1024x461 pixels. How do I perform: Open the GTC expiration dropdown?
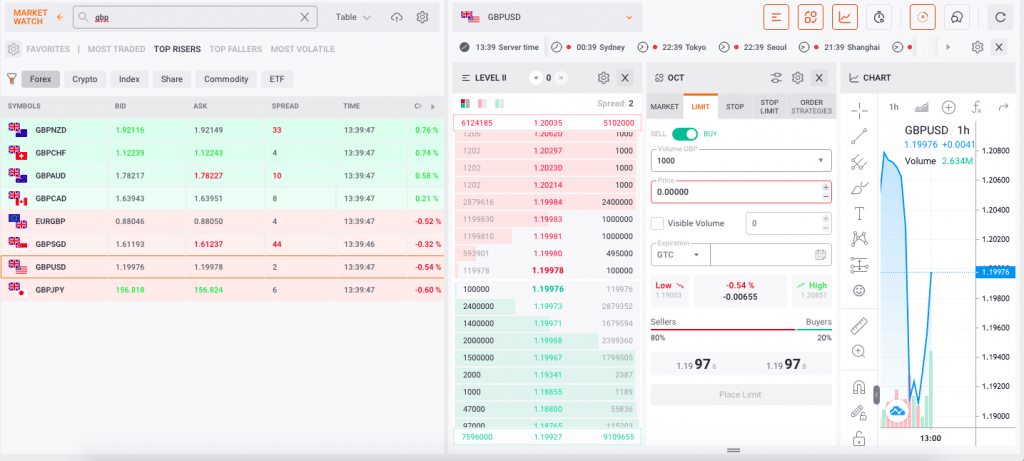pyautogui.click(x=680, y=255)
